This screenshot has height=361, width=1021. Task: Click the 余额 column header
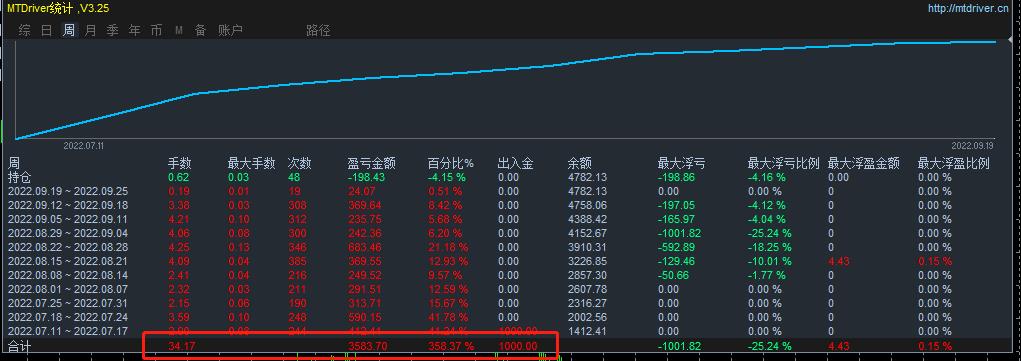[x=579, y=163]
